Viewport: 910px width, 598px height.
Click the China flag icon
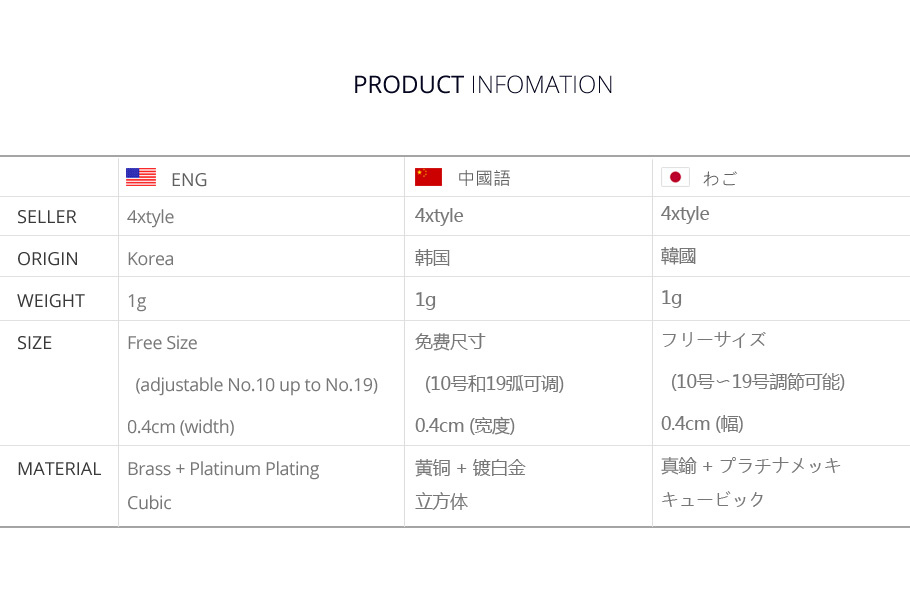[428, 177]
